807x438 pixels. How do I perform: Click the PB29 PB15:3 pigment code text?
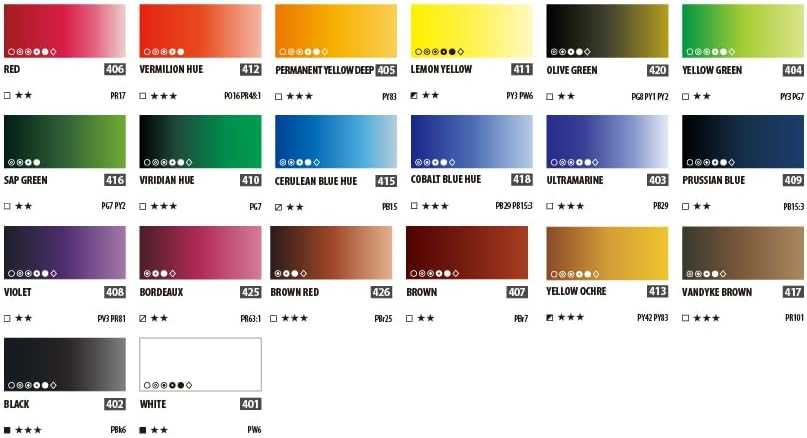tap(514, 206)
